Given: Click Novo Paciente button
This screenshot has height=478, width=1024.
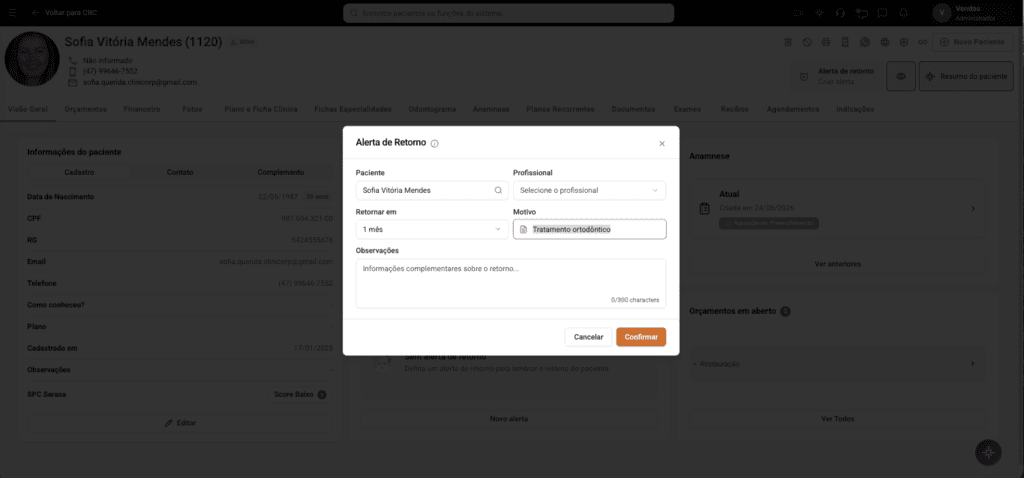Looking at the screenshot, I should pyautogui.click(x=973, y=42).
